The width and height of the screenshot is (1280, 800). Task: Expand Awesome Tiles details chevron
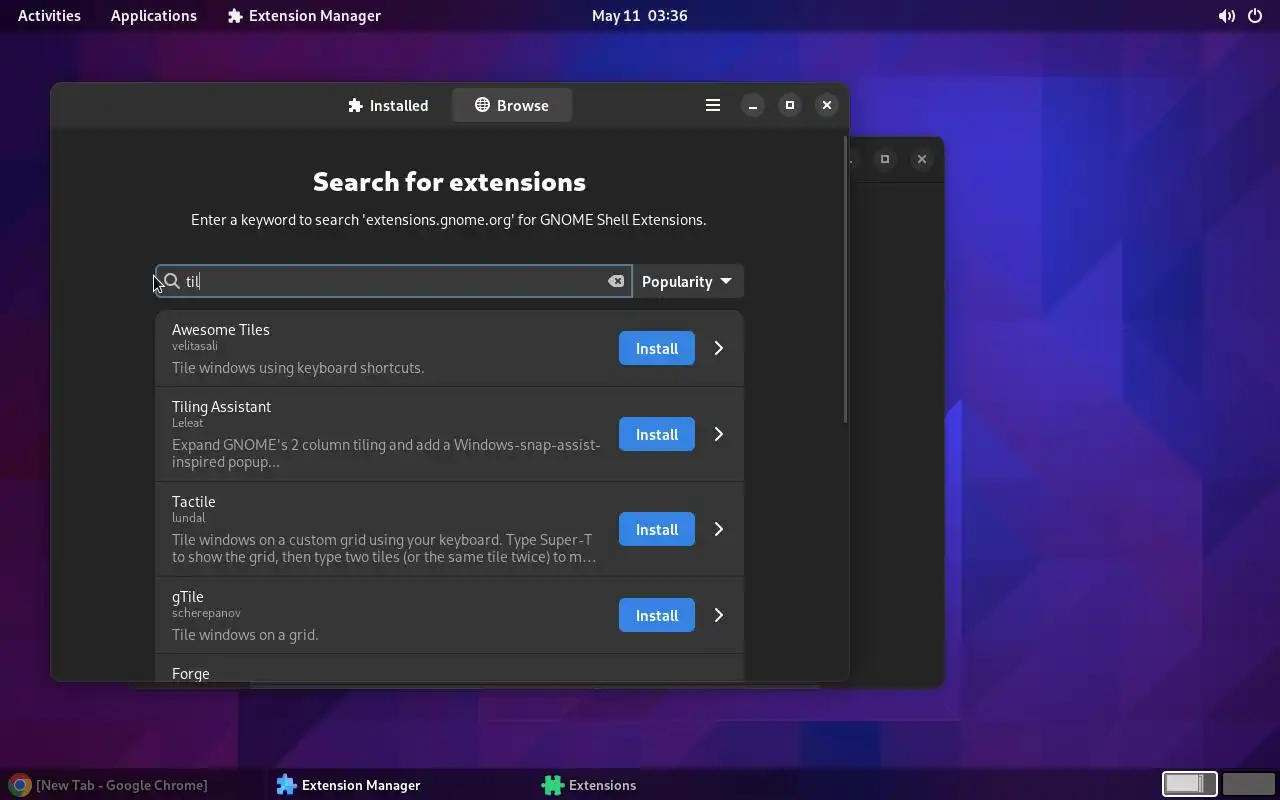click(718, 348)
